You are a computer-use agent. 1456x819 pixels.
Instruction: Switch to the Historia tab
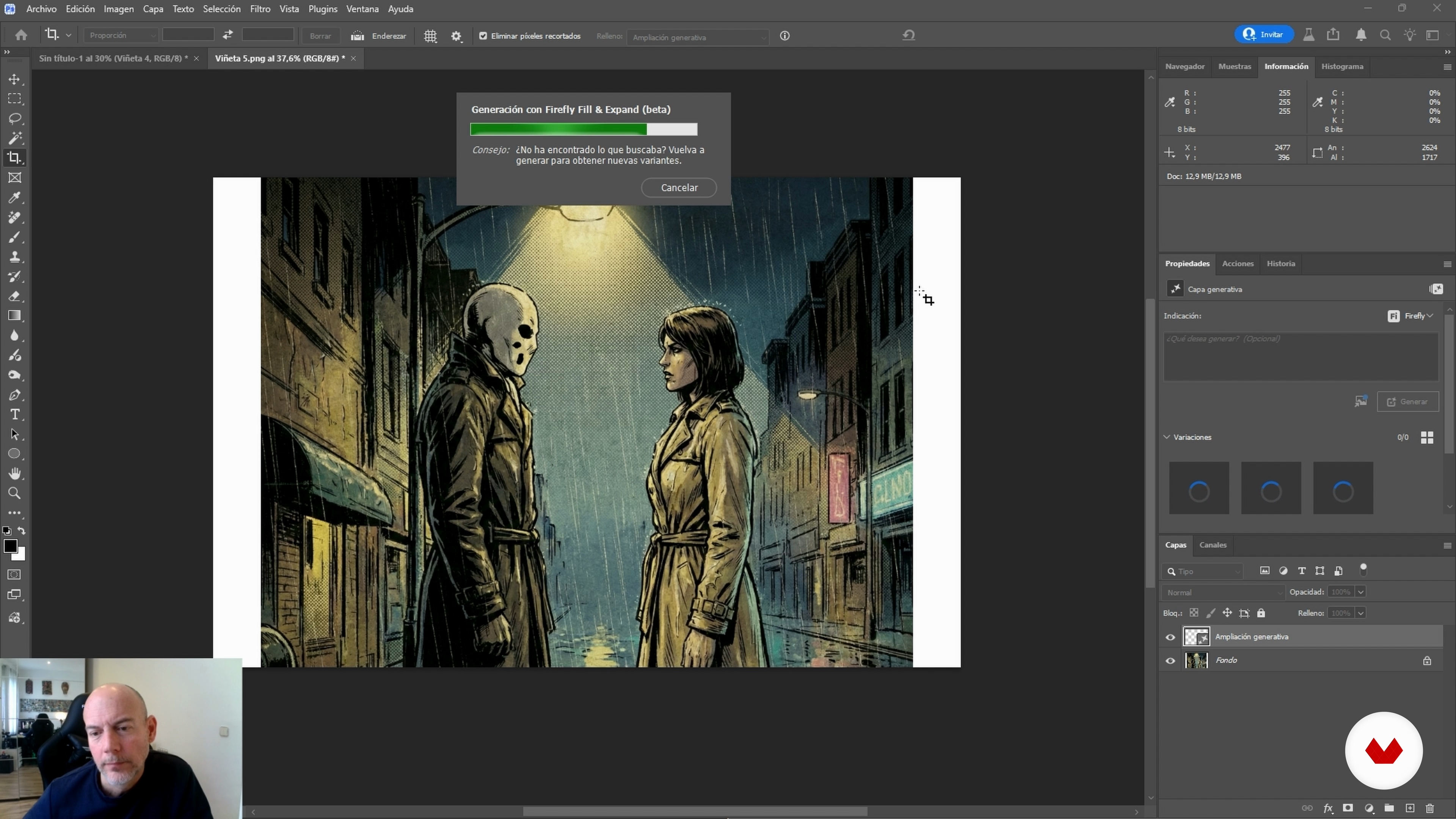(1280, 264)
